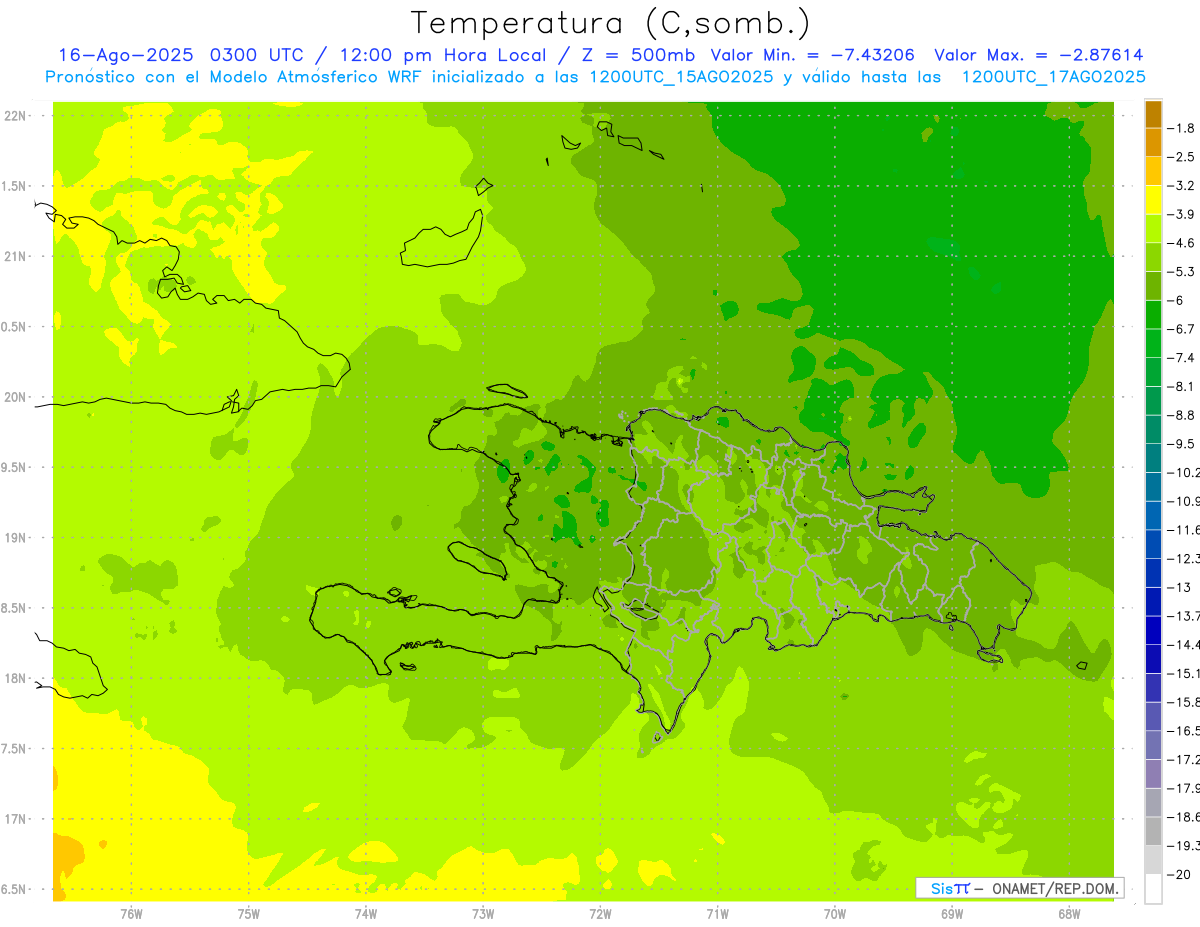
Task: Click the "-1.8" colorbar value label
Action: tap(1180, 128)
